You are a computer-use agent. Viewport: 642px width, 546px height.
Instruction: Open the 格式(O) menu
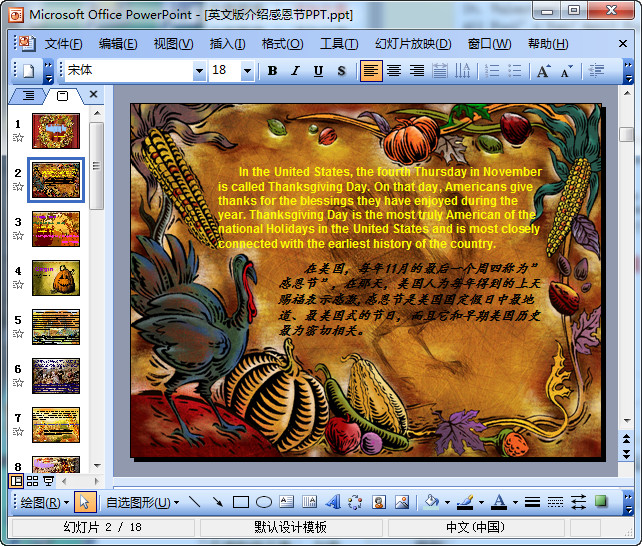[283, 44]
